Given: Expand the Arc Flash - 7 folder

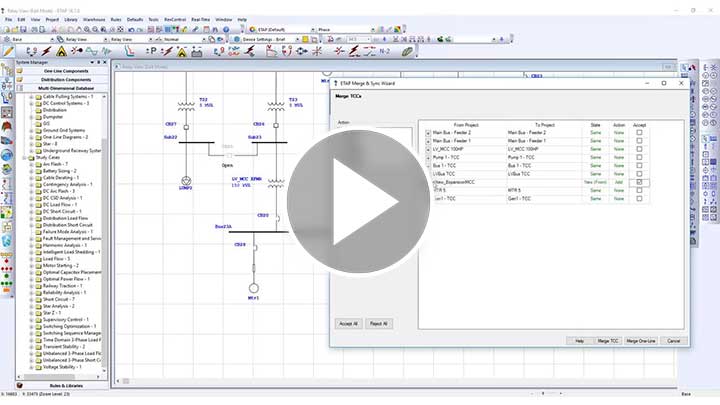Looking at the screenshot, I should [x=31, y=164].
